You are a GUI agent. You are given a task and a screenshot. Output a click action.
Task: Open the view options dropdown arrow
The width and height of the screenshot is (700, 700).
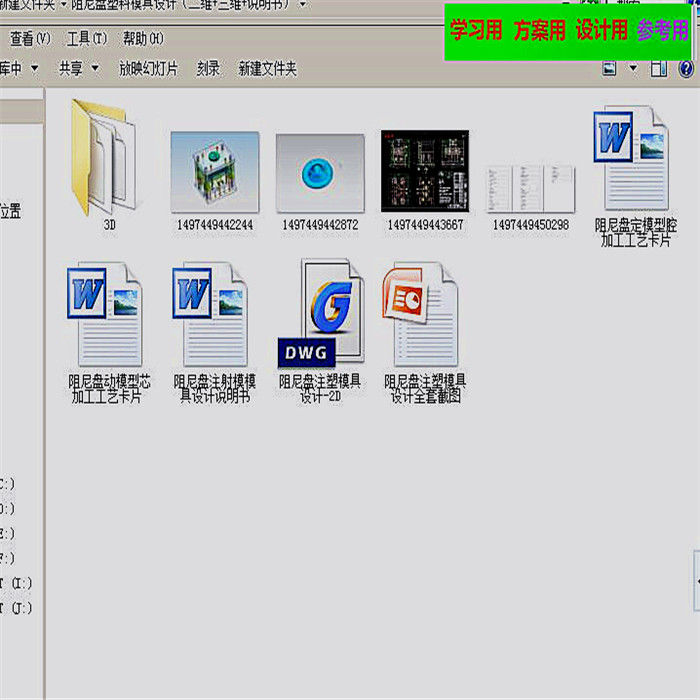coord(633,69)
